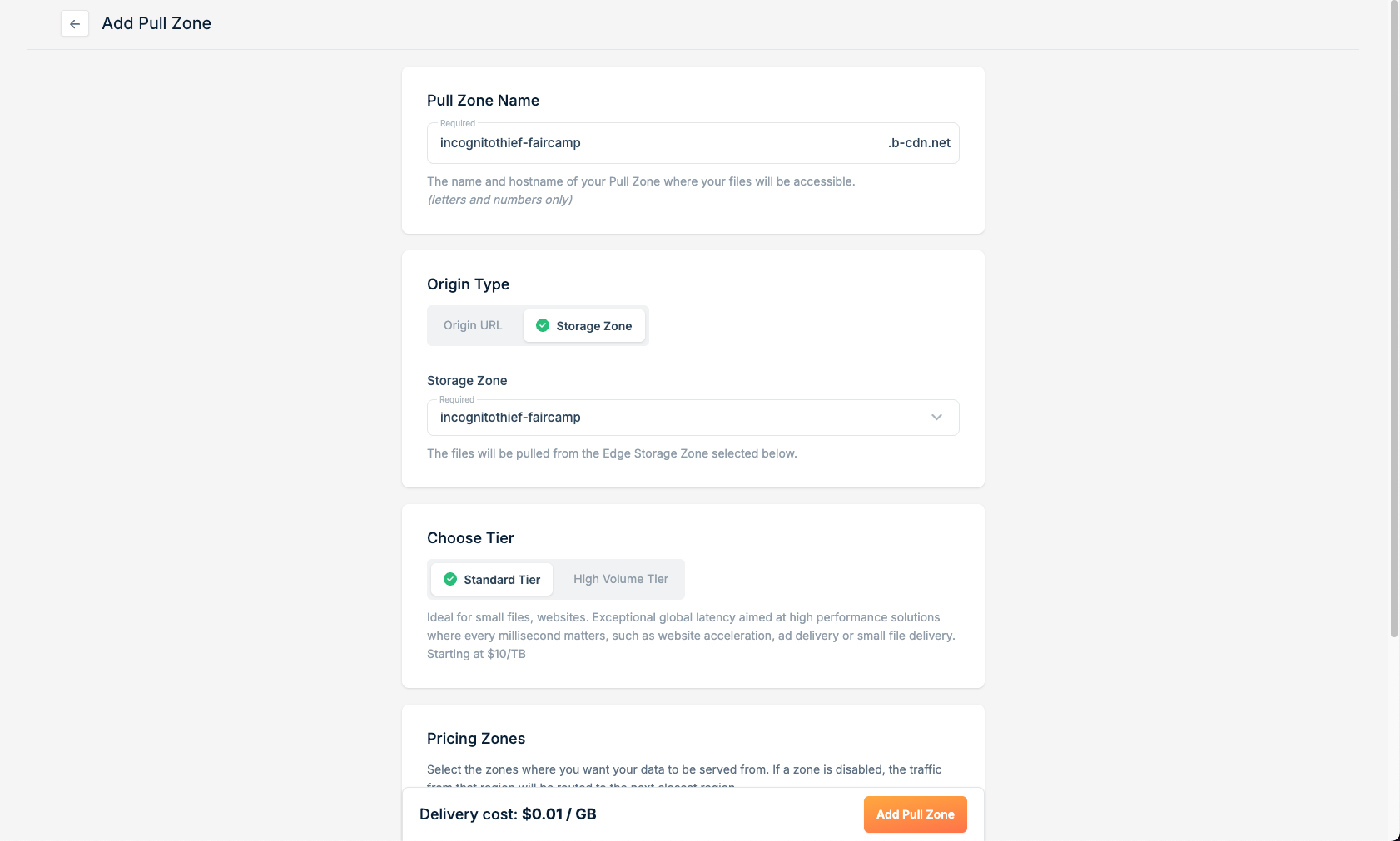
Task: Click the Choose Tier heading
Action: tap(470, 538)
